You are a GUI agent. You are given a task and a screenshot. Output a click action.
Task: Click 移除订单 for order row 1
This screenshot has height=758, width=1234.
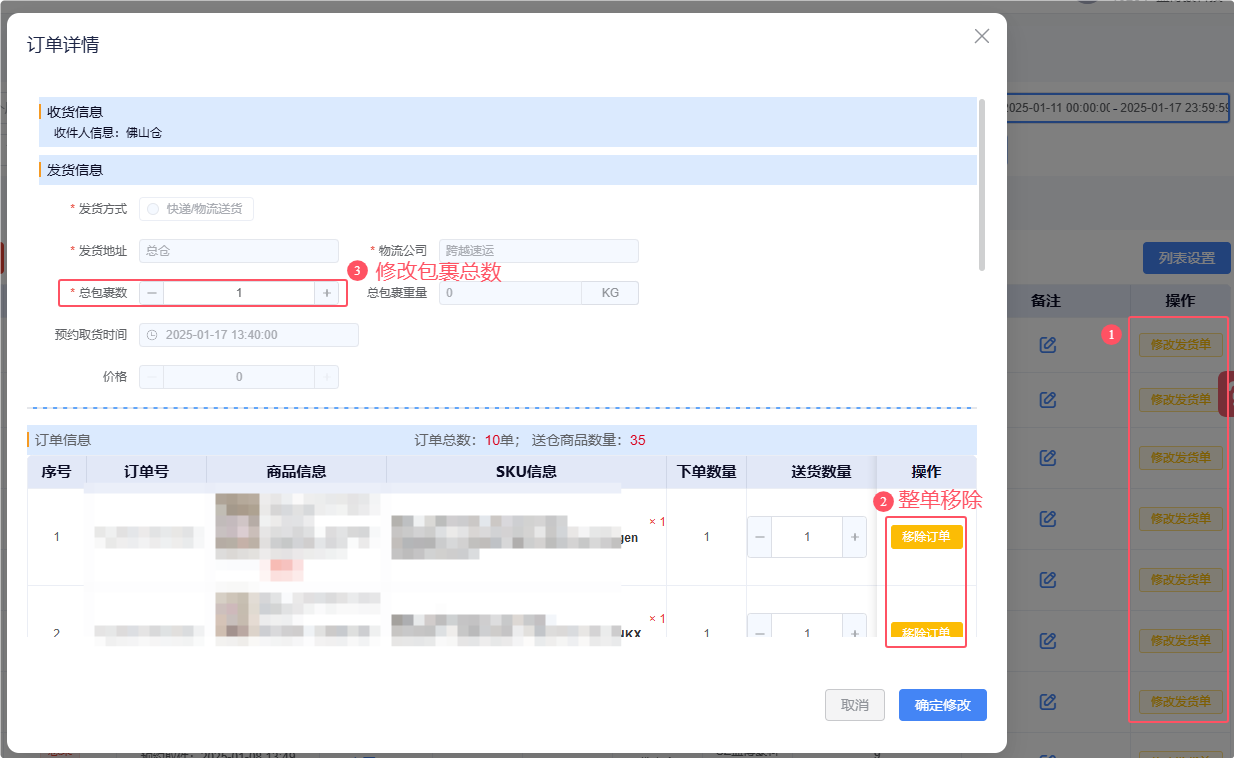click(x=926, y=537)
